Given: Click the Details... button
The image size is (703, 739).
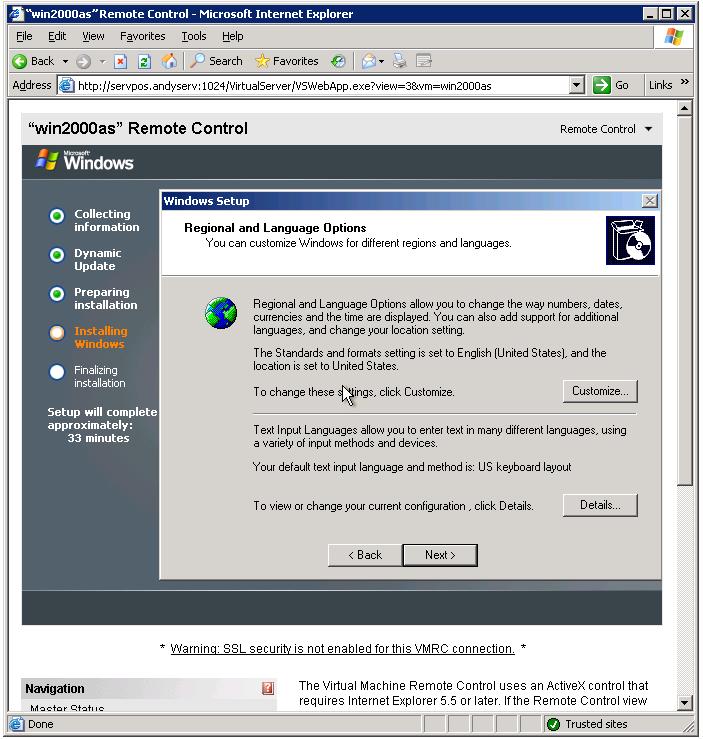Looking at the screenshot, I should pos(600,505).
